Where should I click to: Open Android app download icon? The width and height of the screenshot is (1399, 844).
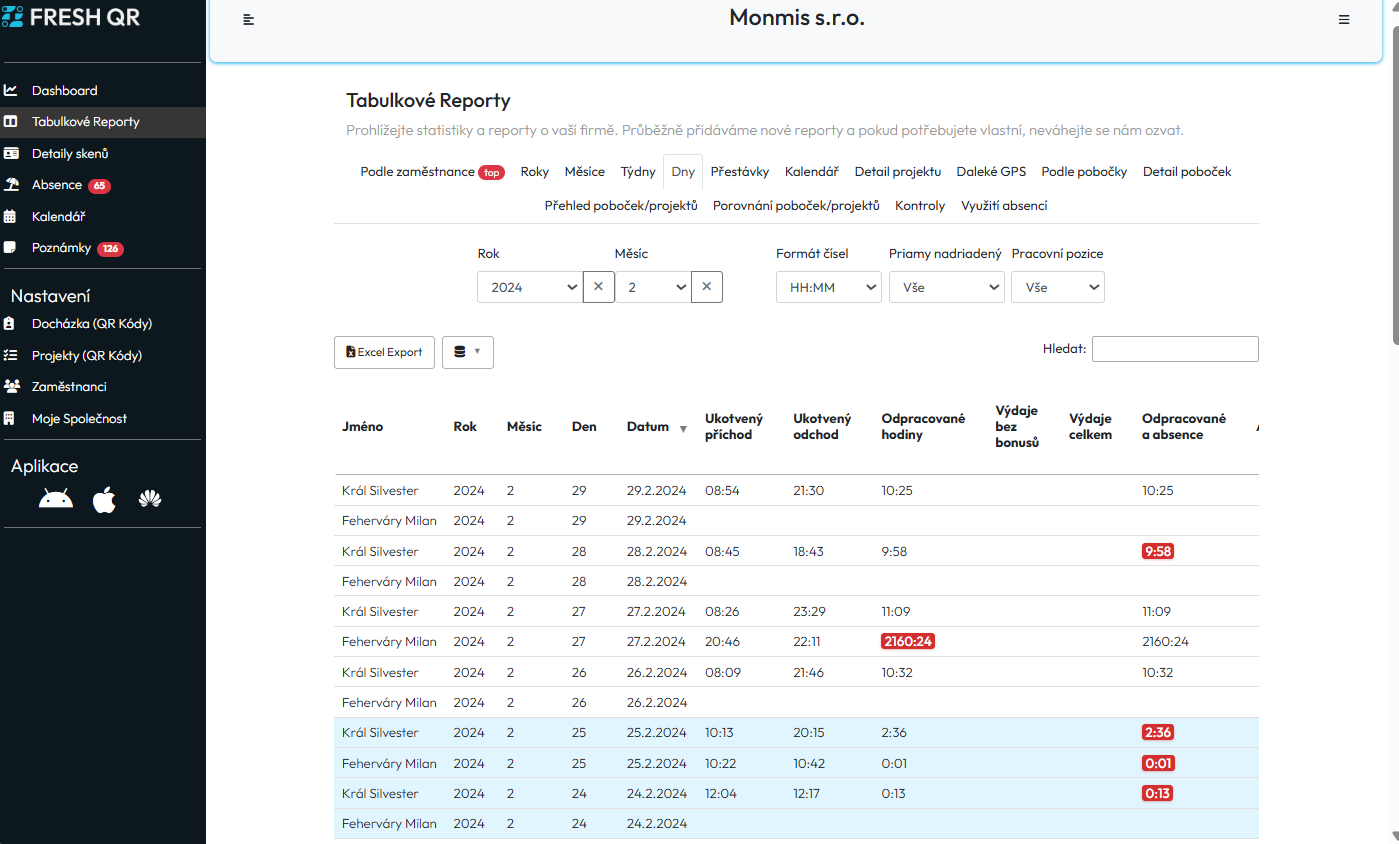click(56, 500)
